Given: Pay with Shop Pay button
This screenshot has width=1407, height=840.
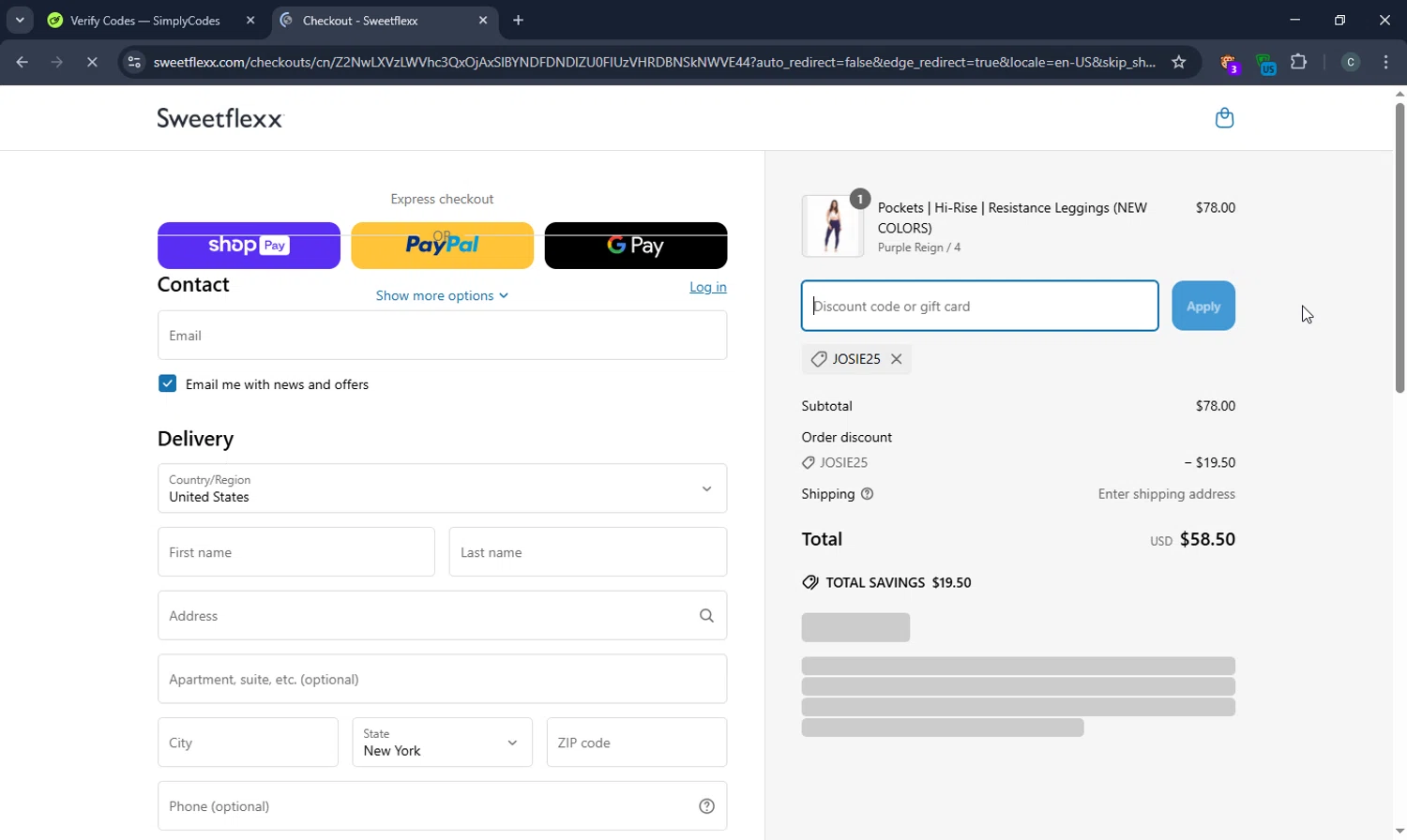Looking at the screenshot, I should pos(249,246).
